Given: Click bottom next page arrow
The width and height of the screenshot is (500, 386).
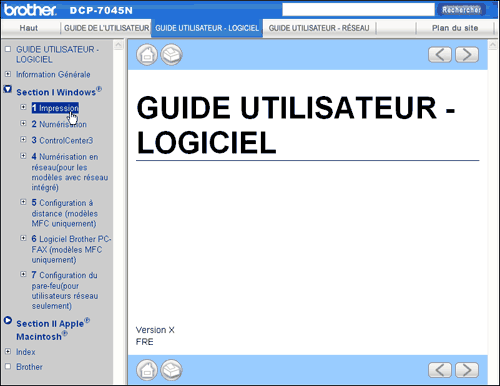Looking at the screenshot, I should point(467,370).
